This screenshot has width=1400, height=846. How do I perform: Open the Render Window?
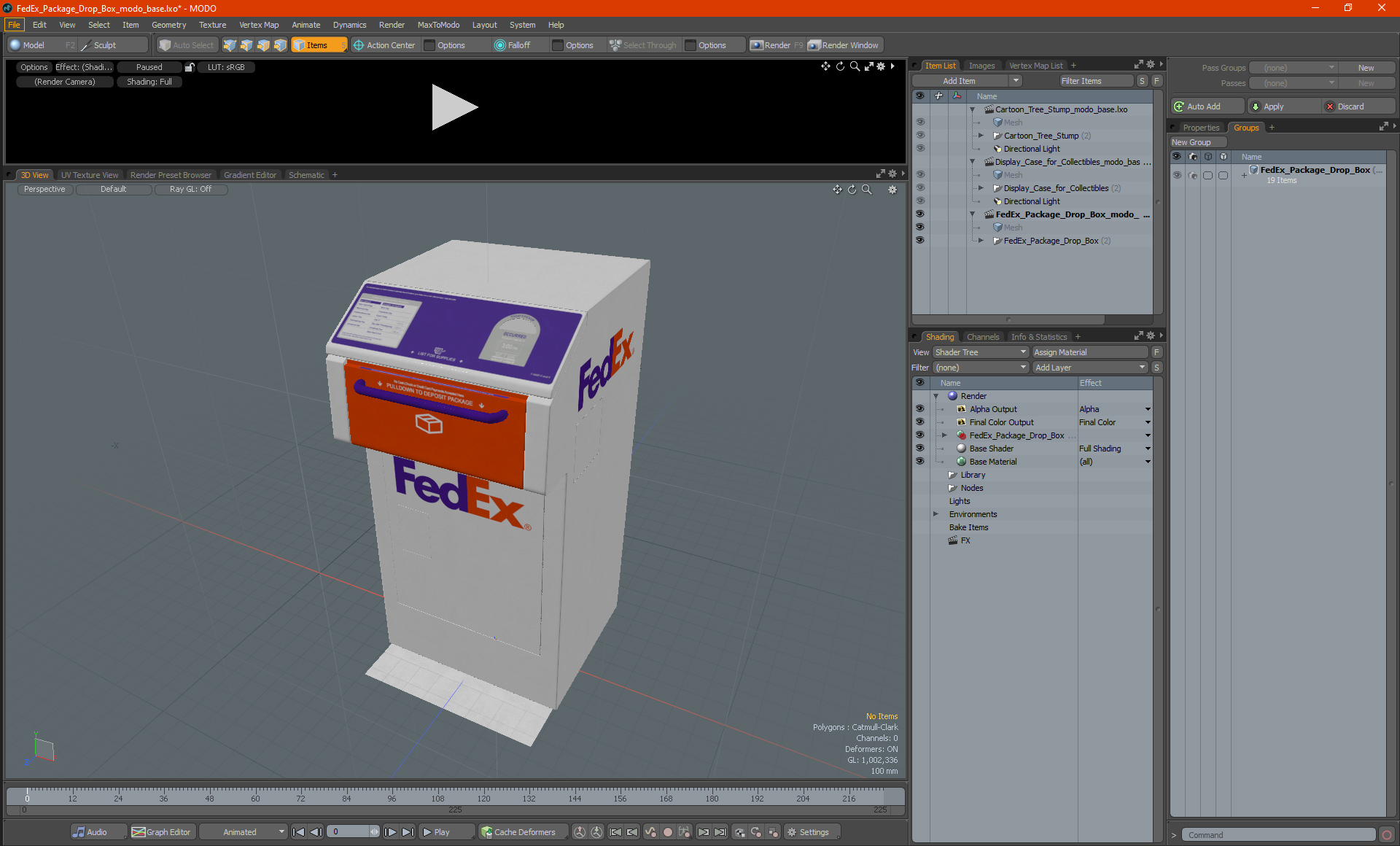click(844, 45)
